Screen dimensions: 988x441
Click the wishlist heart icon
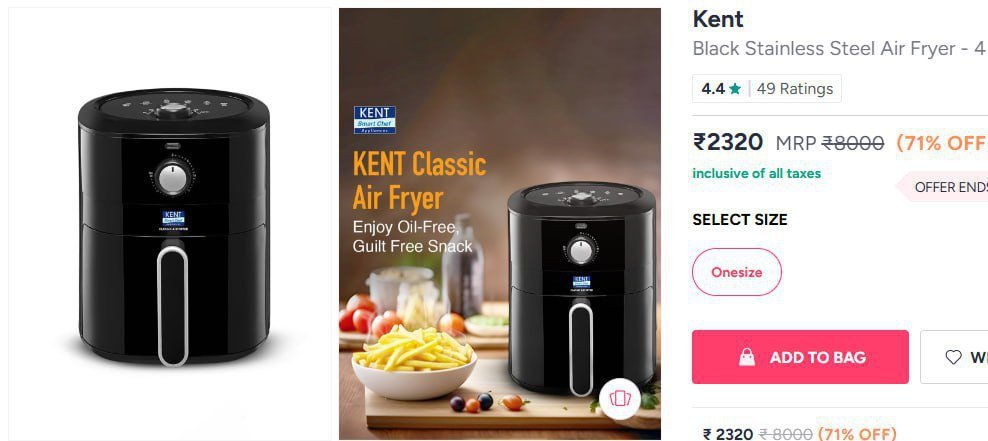tap(953, 357)
